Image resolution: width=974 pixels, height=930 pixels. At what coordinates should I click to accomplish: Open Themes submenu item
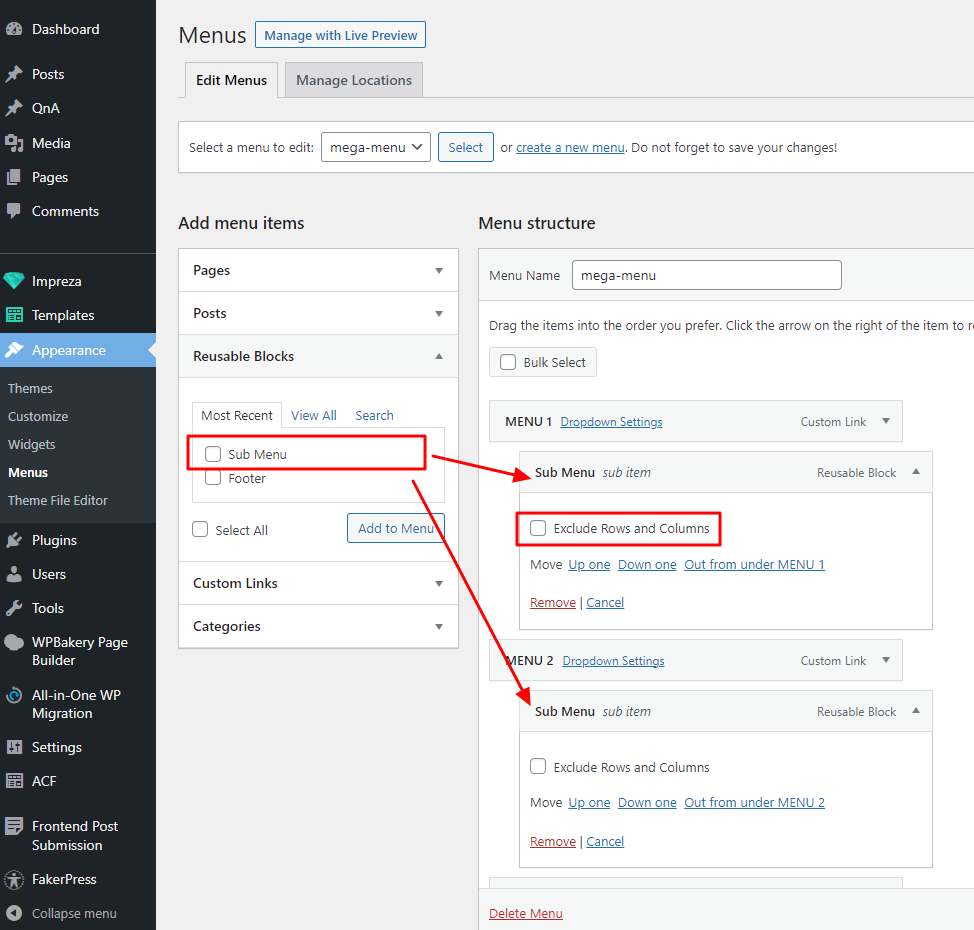tap(30, 388)
